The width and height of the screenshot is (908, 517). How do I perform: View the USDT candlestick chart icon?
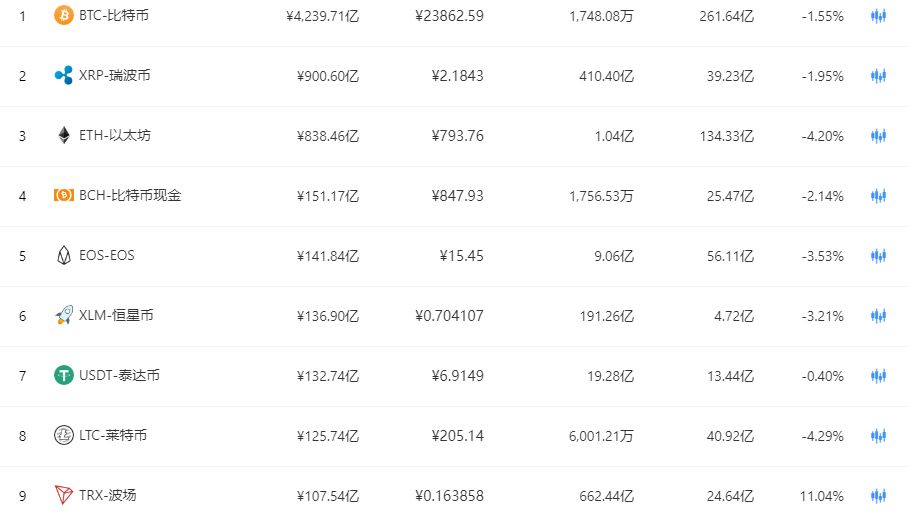(878, 376)
